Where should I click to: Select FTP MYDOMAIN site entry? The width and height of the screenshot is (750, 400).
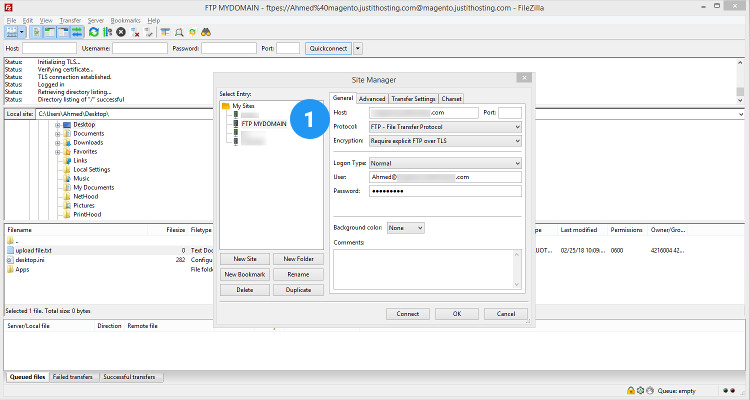[x=264, y=123]
